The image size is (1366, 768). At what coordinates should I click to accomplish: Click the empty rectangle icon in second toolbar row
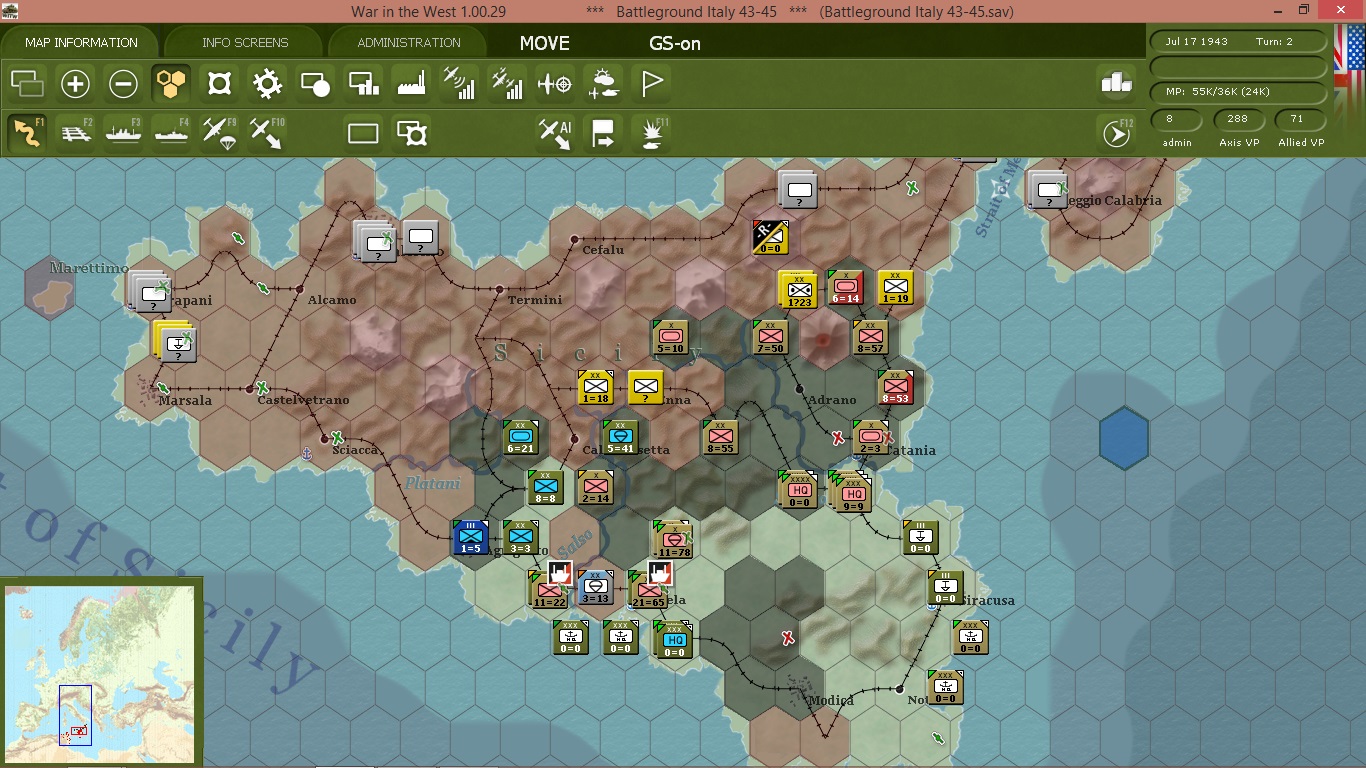click(x=363, y=133)
